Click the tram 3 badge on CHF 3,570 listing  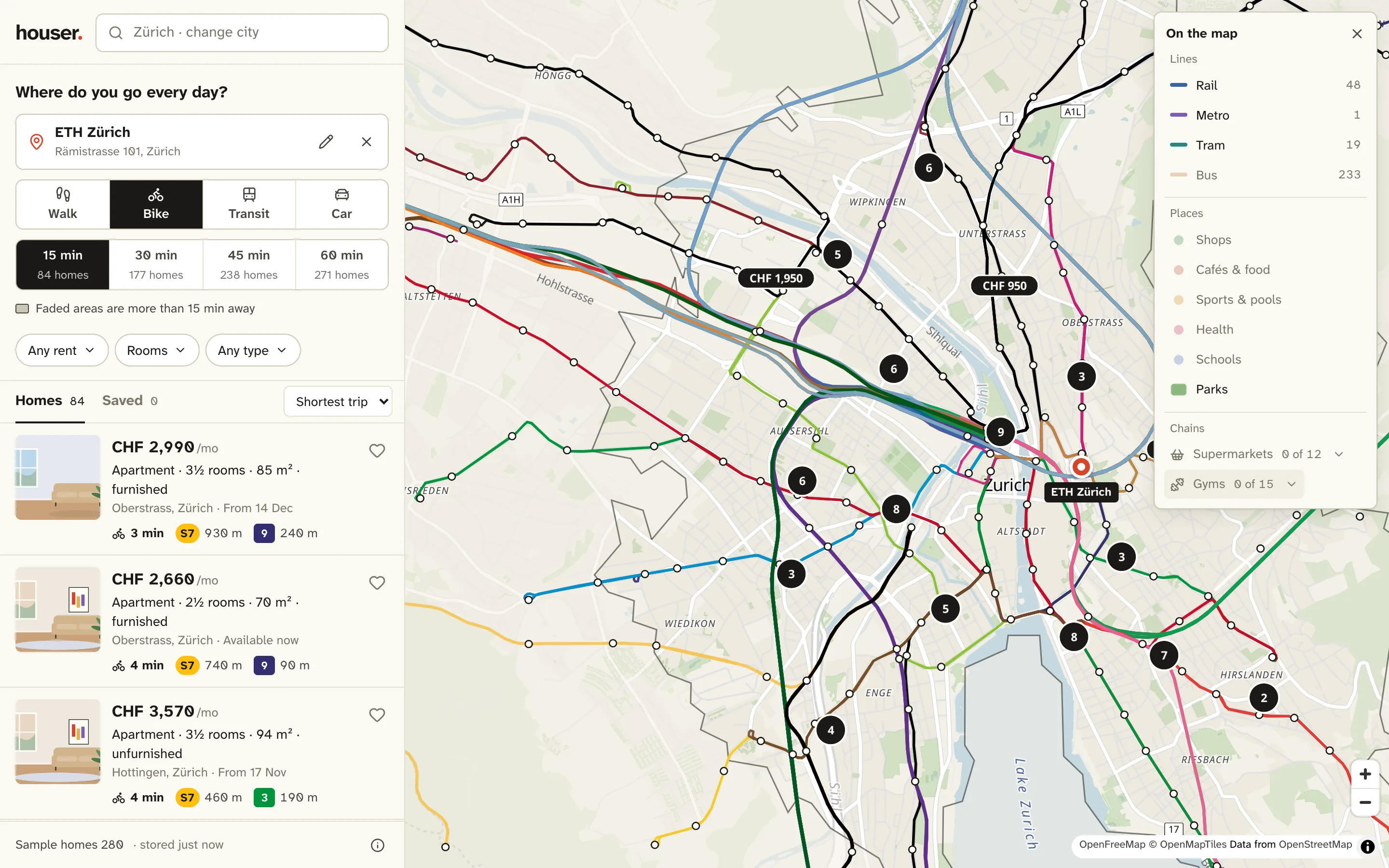[x=264, y=798]
